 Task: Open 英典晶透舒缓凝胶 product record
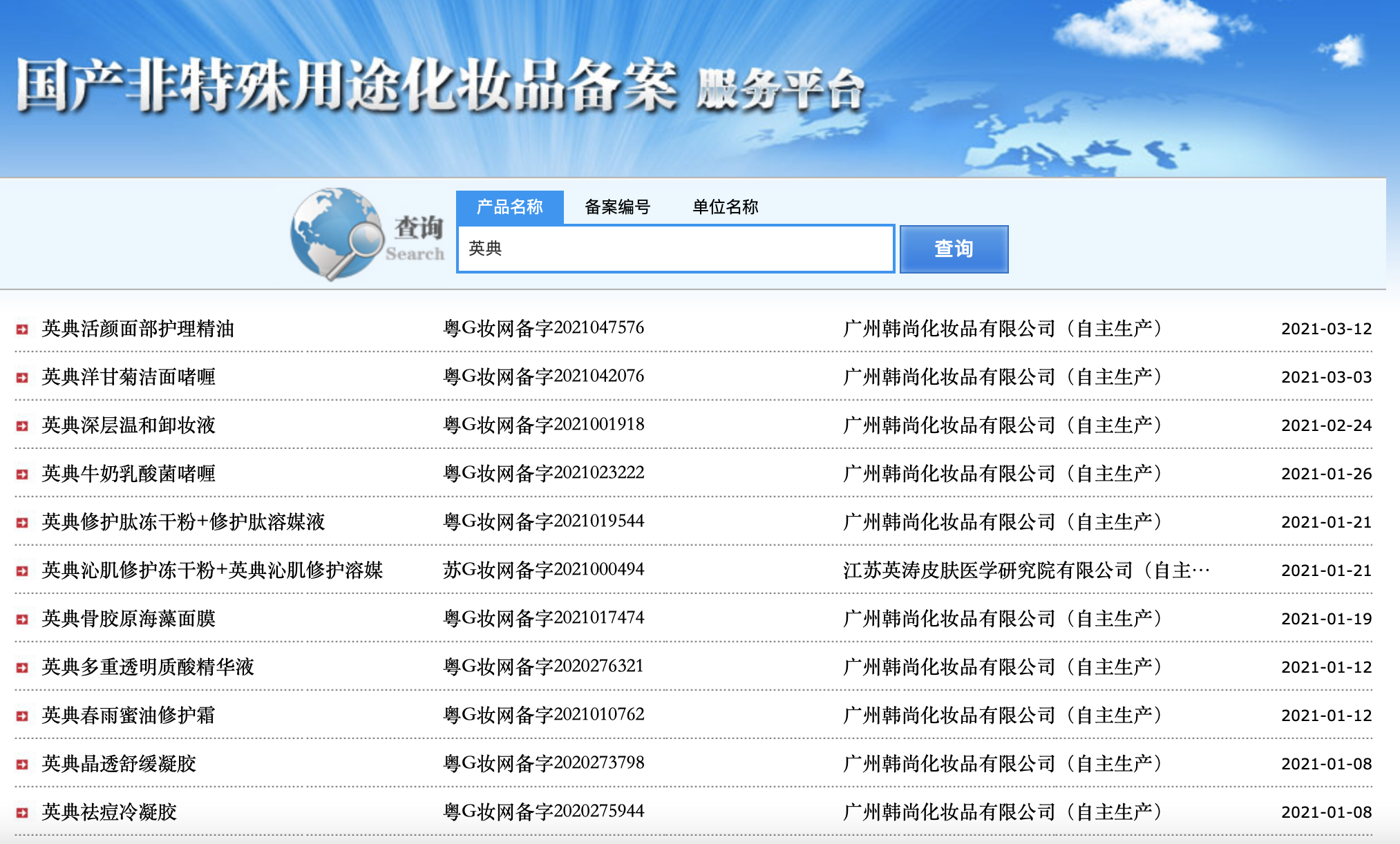(x=119, y=764)
